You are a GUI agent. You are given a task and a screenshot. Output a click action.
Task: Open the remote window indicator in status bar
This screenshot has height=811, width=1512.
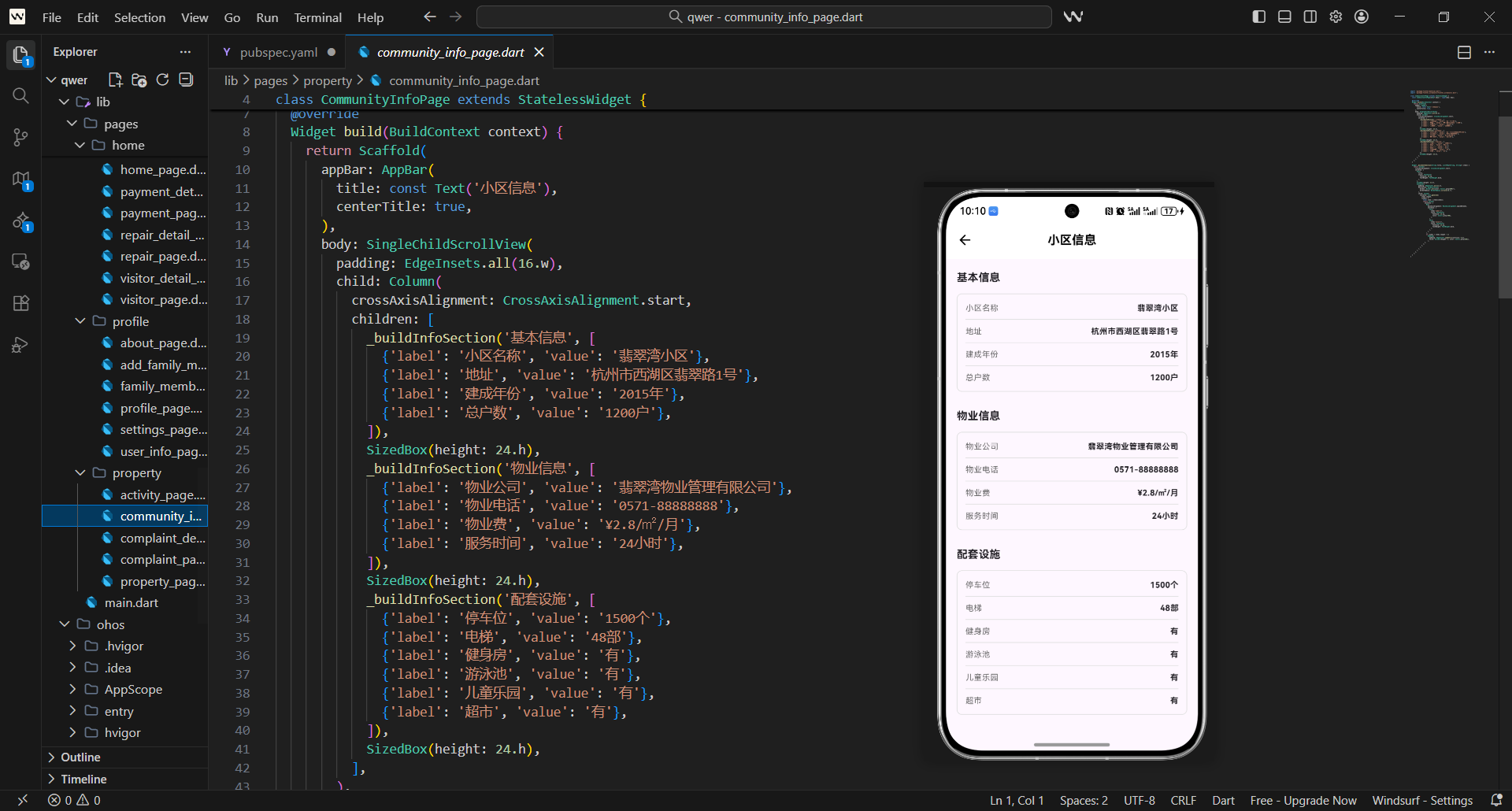click(x=22, y=800)
